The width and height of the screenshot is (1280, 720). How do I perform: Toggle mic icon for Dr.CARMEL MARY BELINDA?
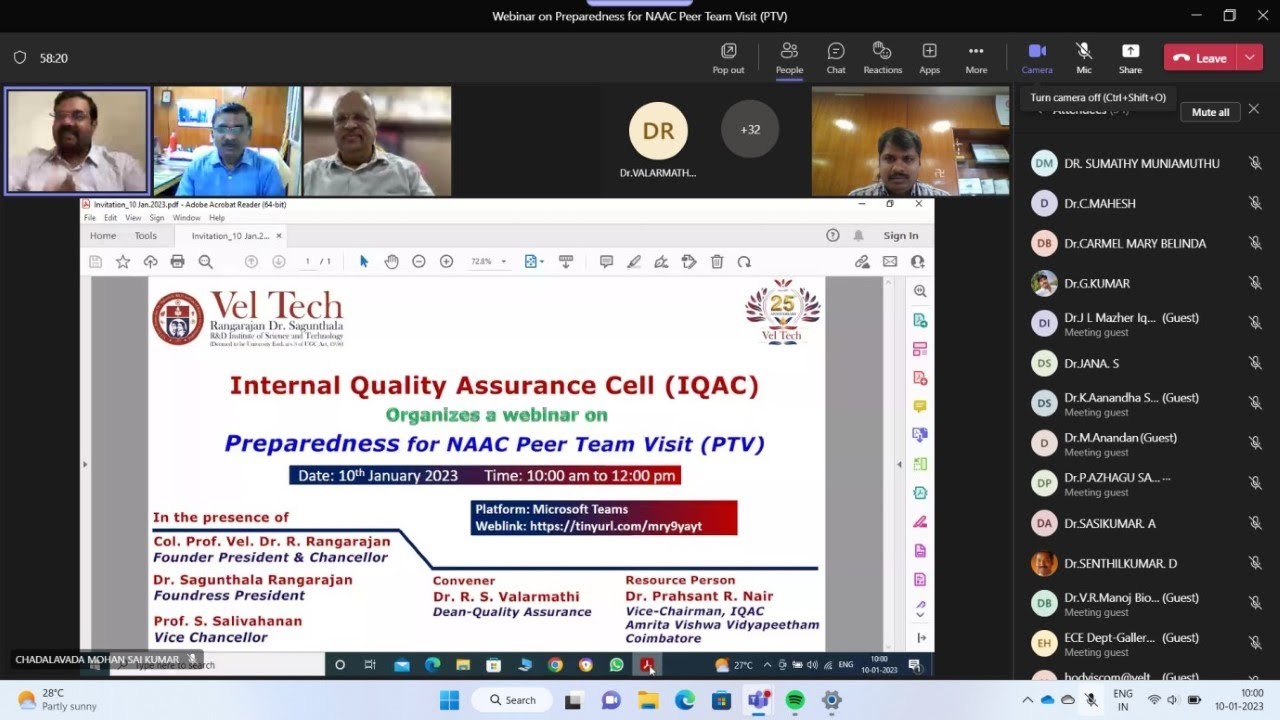click(1255, 243)
